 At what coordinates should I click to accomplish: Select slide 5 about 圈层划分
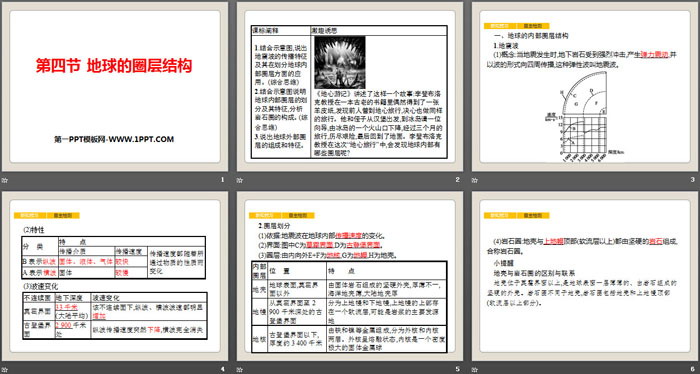350,276
